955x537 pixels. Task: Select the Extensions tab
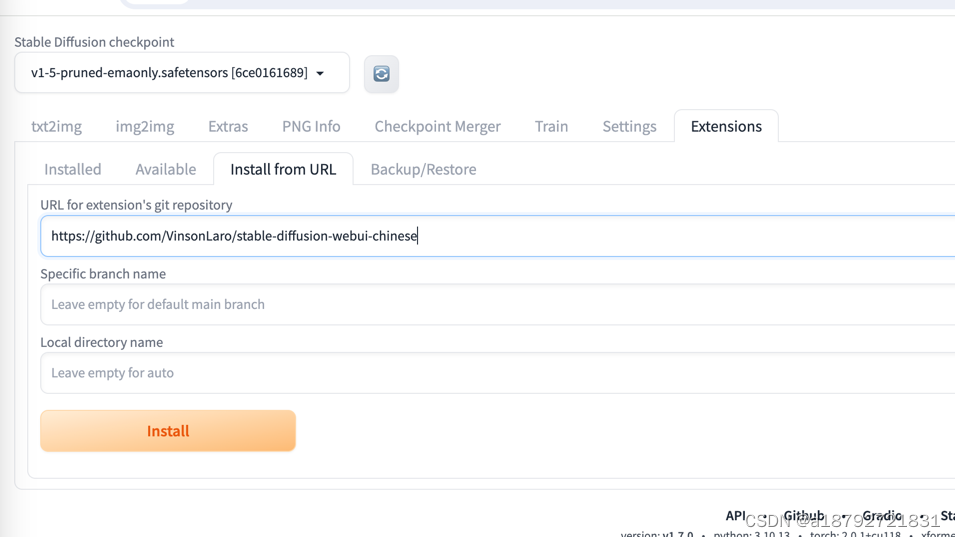tap(726, 126)
